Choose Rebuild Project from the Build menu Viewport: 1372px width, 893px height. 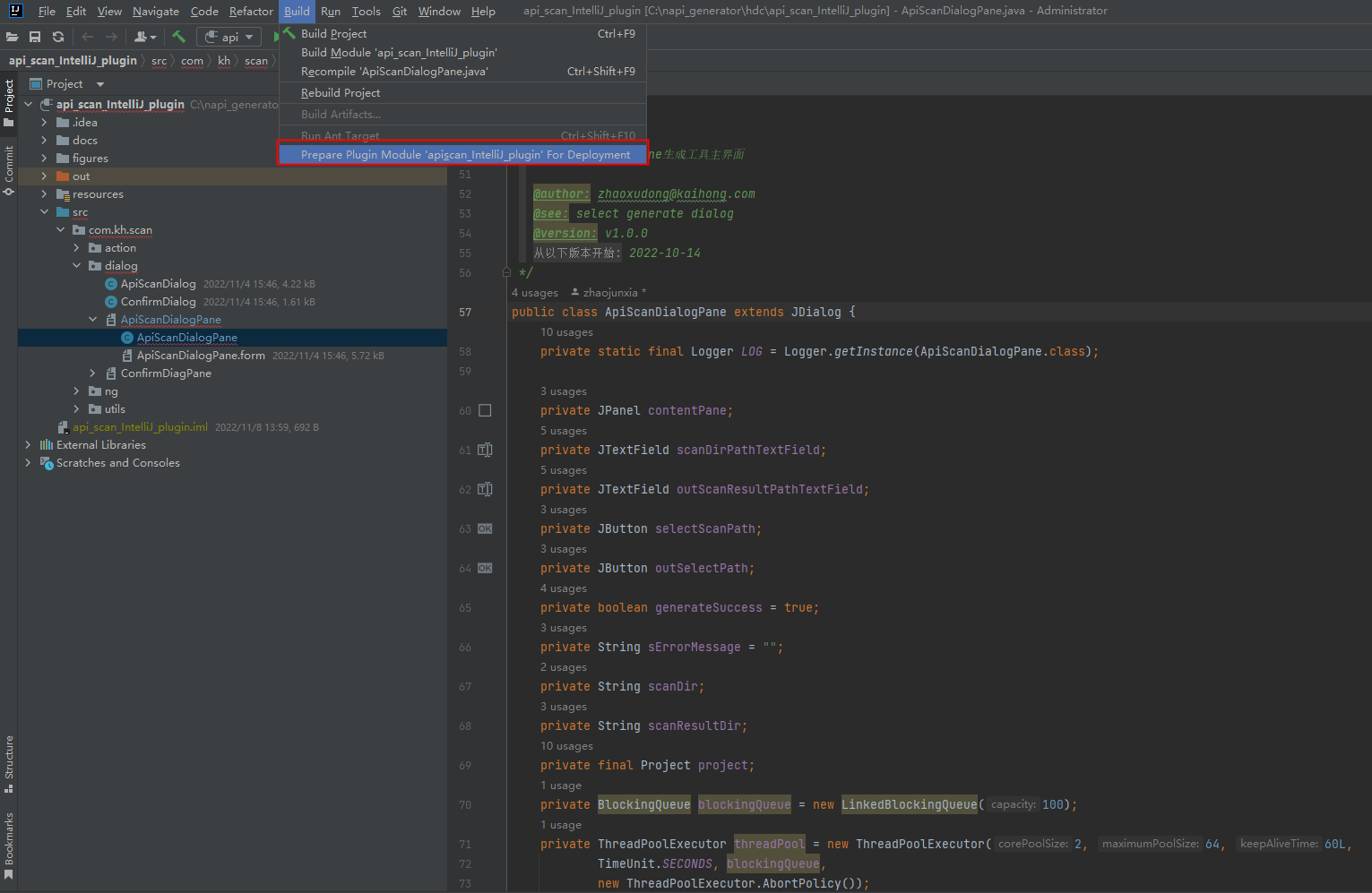pyautogui.click(x=341, y=93)
